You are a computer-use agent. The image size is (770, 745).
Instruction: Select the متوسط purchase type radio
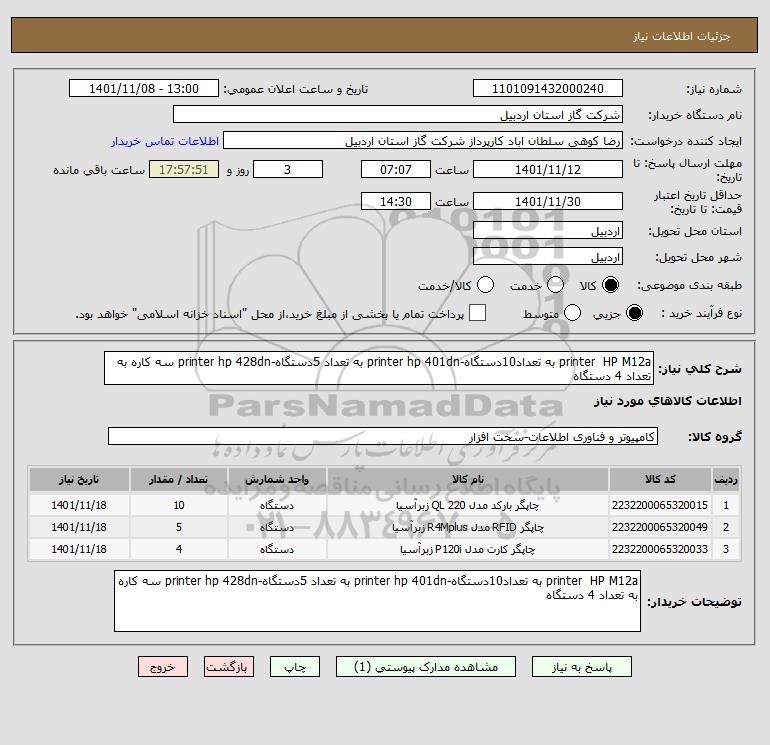point(573,313)
